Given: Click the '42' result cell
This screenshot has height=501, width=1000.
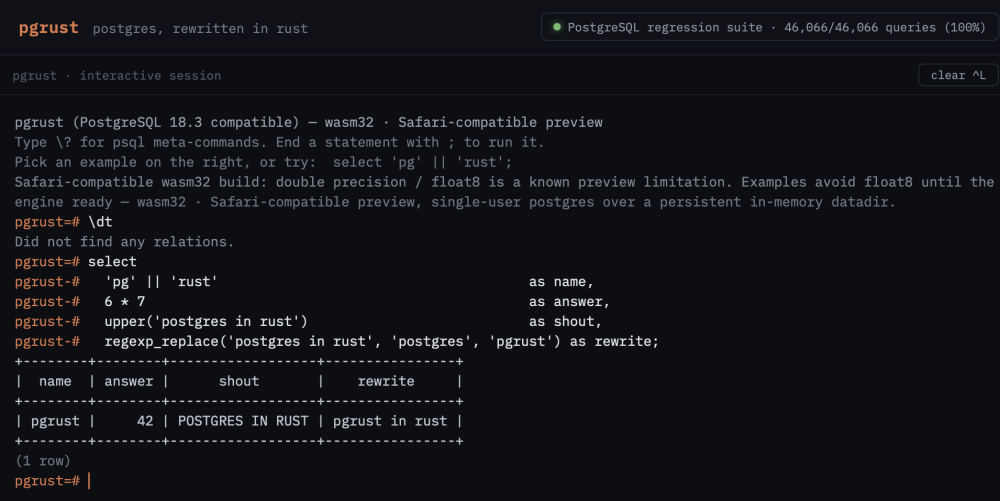Looking at the screenshot, I should 145,421.
